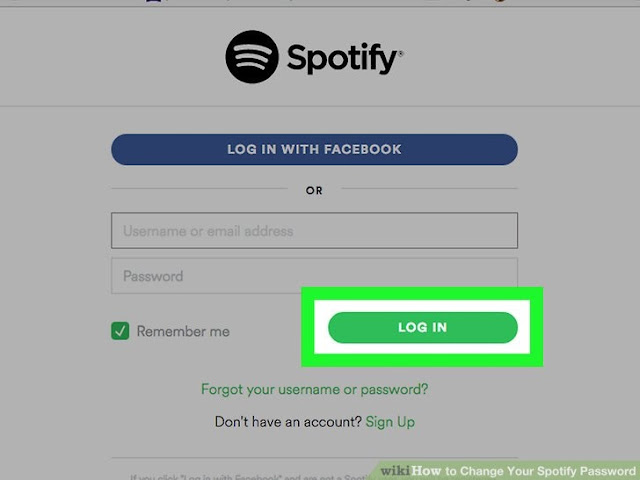Click the divider line above the disclaimer
This screenshot has width=640, height=480.
click(x=314, y=458)
